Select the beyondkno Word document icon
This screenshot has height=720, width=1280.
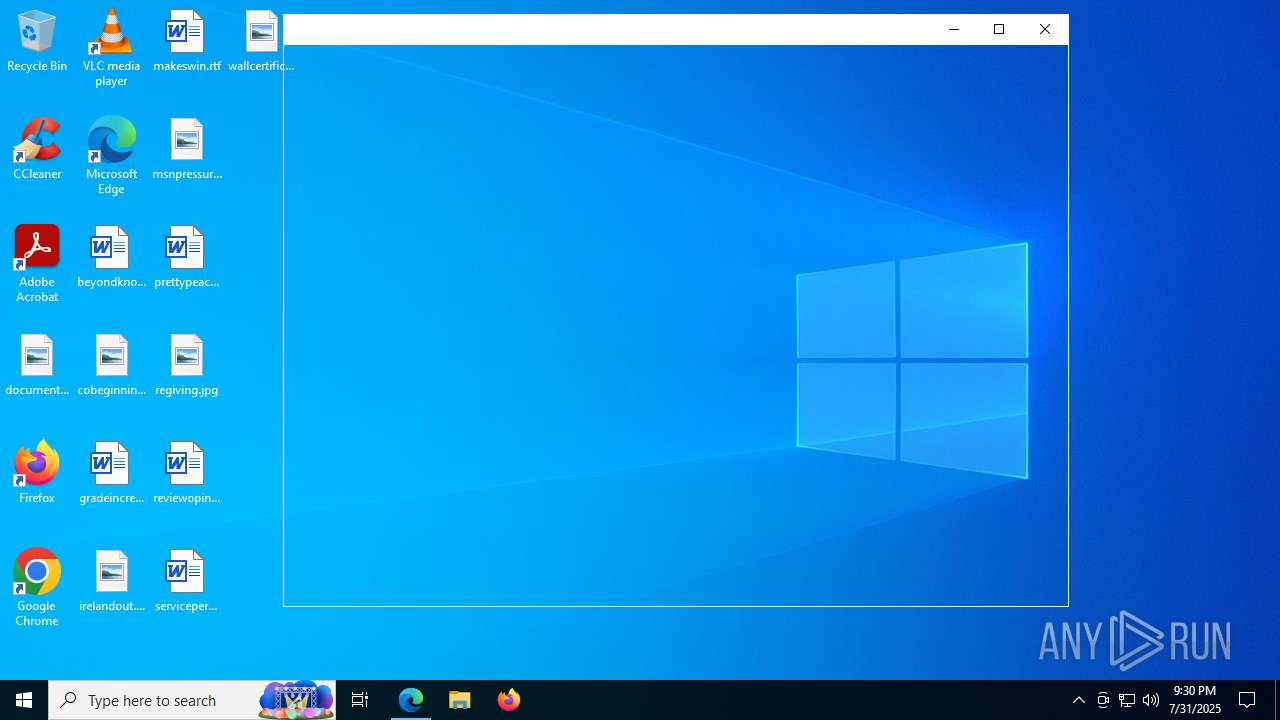(x=111, y=258)
